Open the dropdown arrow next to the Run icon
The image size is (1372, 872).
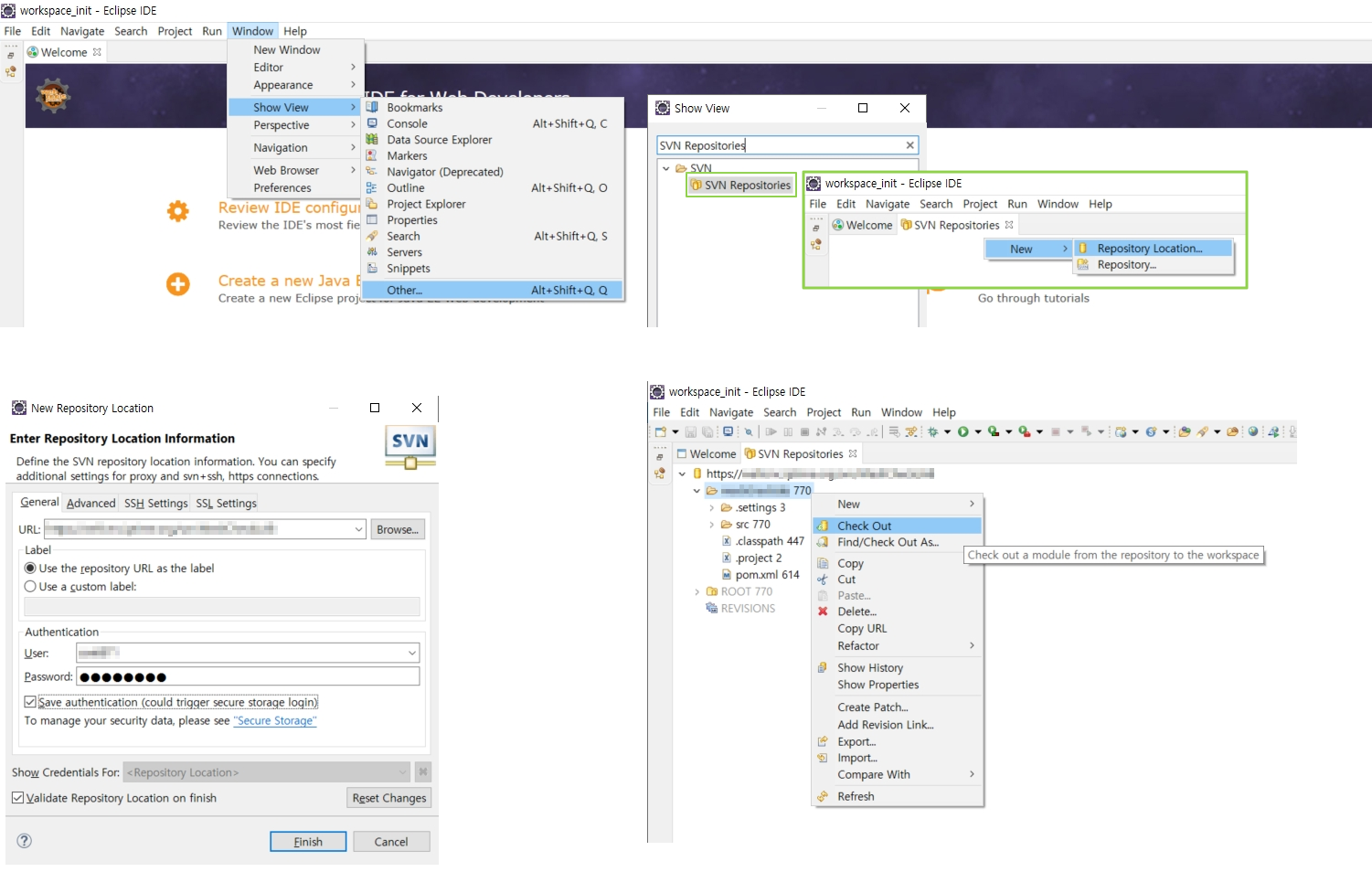[978, 431]
